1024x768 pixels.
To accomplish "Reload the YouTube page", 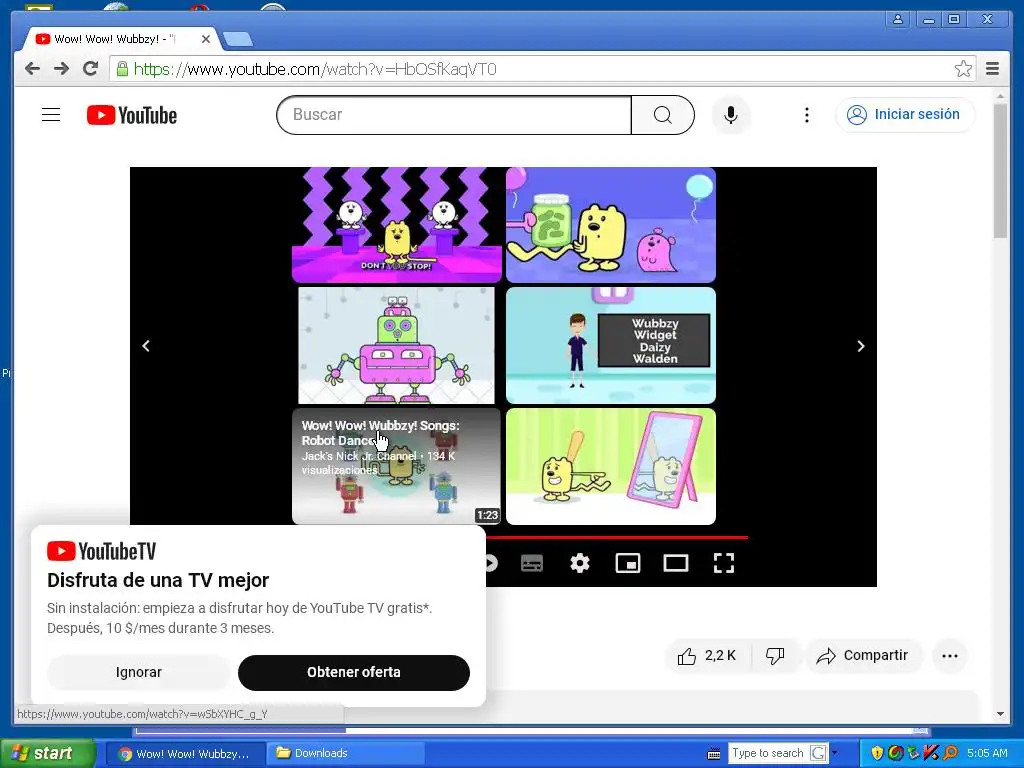I will (x=90, y=69).
